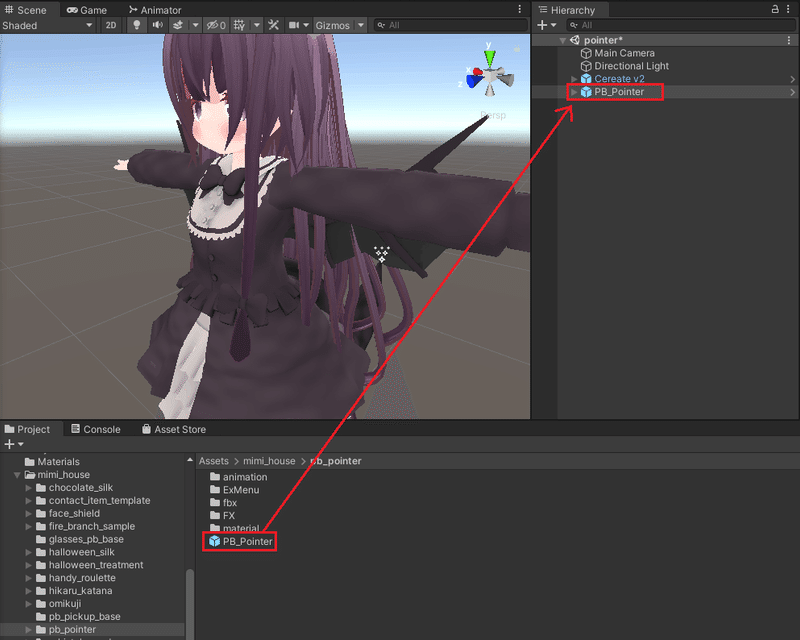The width and height of the screenshot is (800, 640).
Task: Switch to the Console tab
Action: point(96,429)
